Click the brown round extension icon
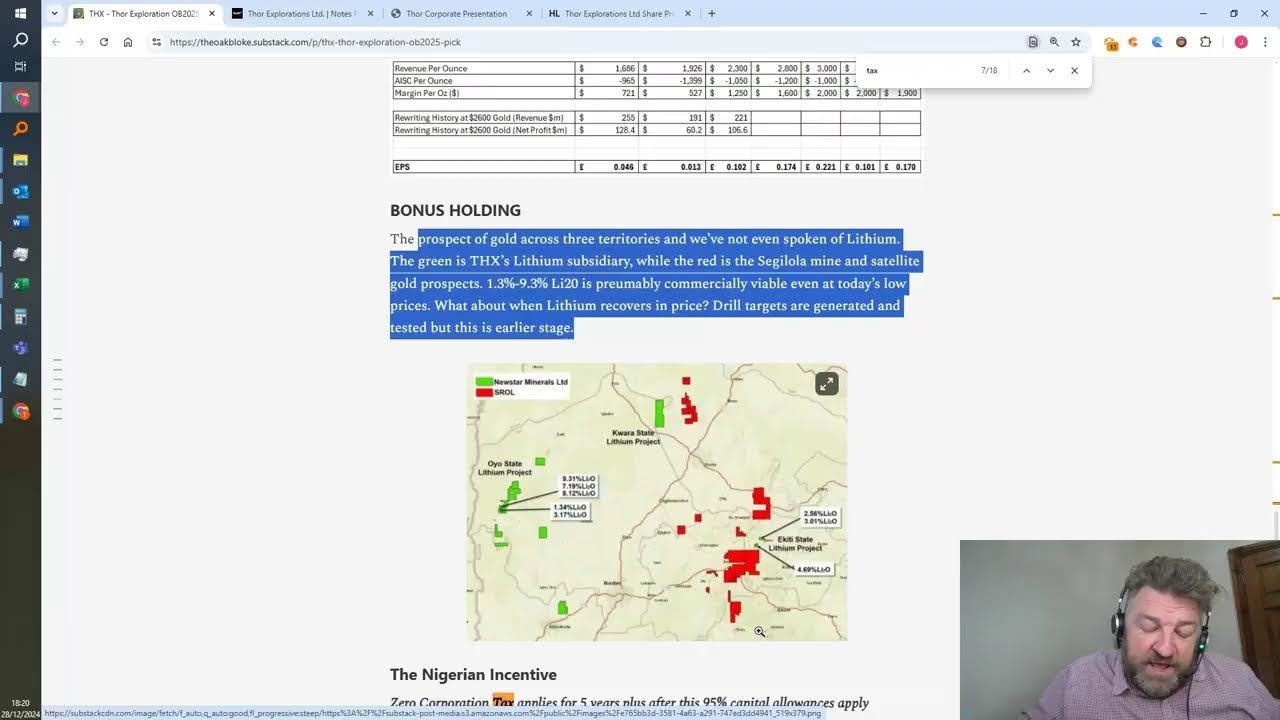 1181,42
